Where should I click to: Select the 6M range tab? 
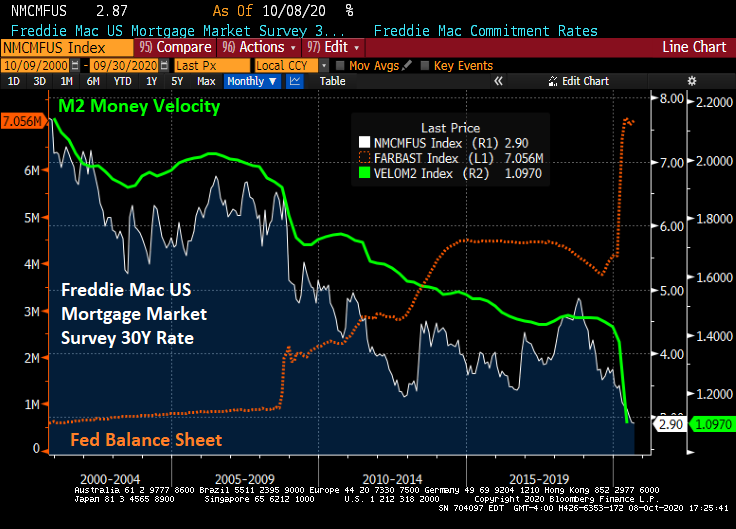tap(93, 81)
